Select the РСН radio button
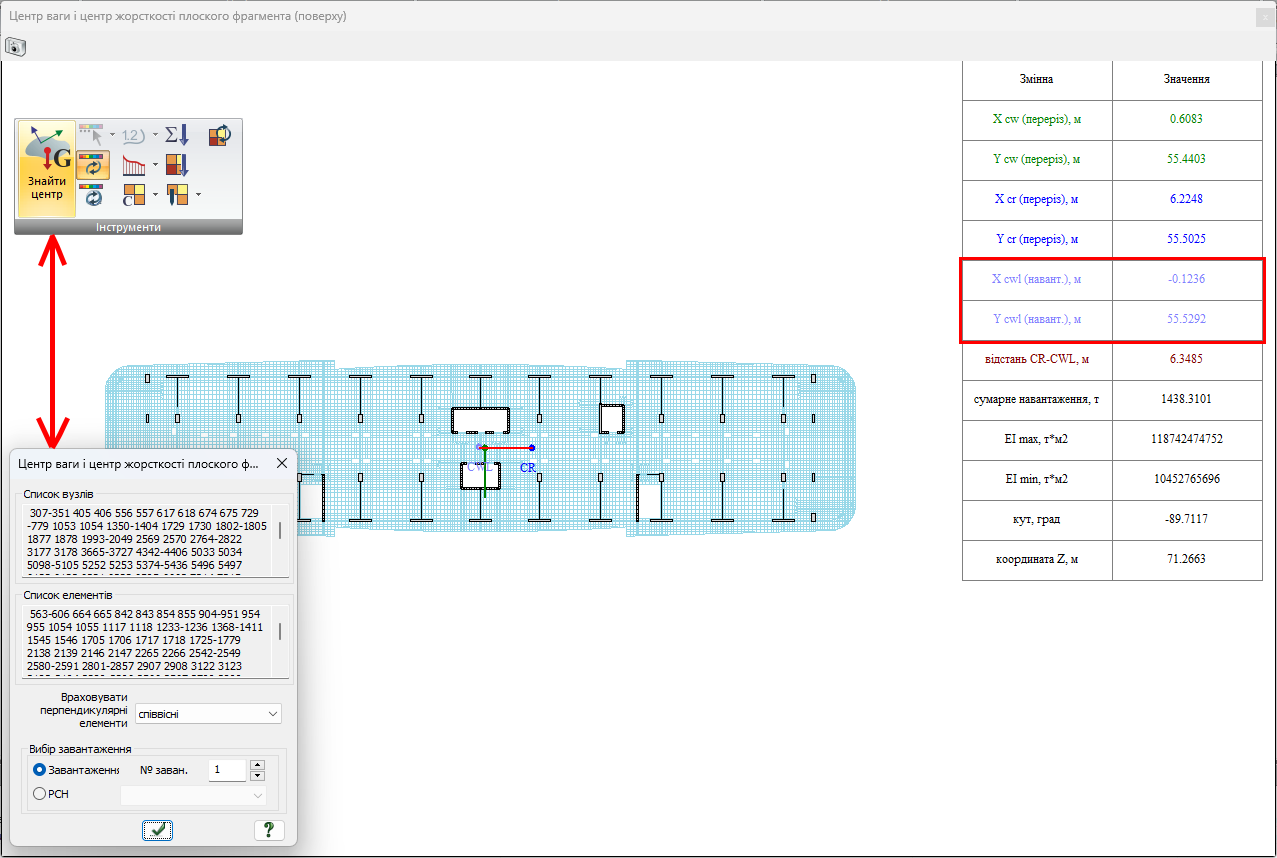Viewport: 1277px width, 858px height. 40,794
